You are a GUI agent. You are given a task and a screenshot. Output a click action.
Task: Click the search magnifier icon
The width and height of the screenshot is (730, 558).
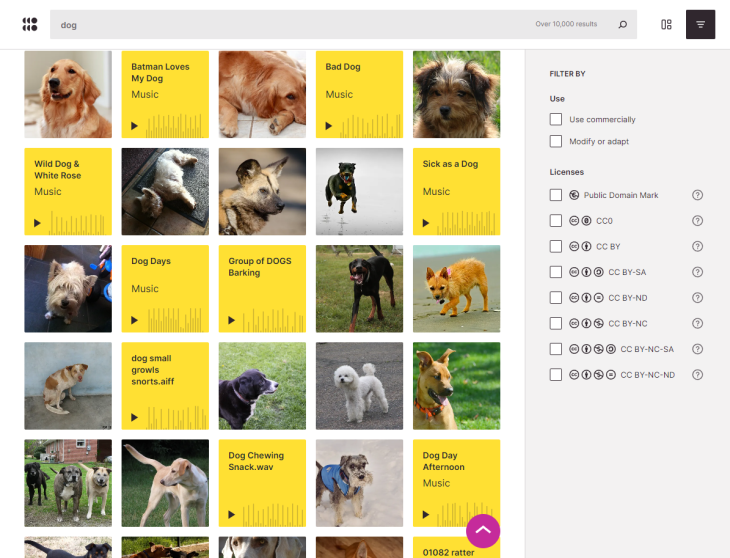coord(622,25)
